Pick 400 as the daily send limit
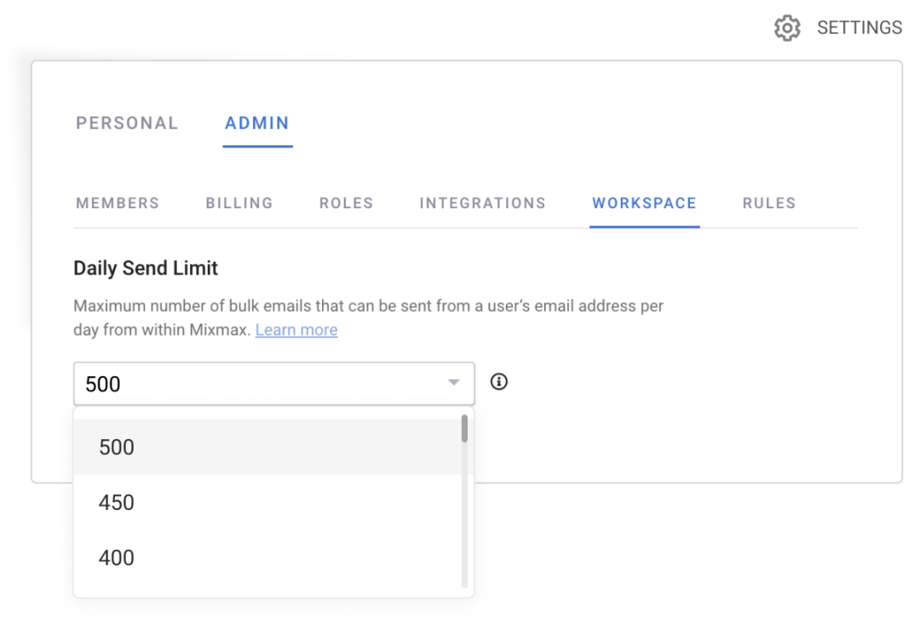The width and height of the screenshot is (920, 625). tap(117, 558)
